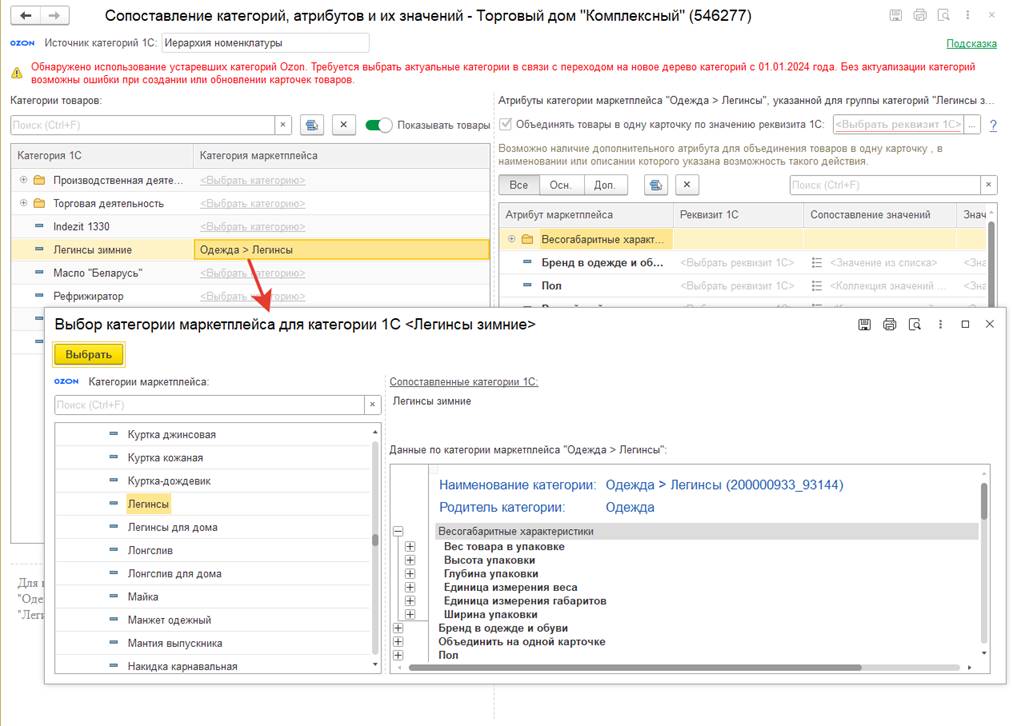The width and height of the screenshot is (1013, 726).
Task: Click the print icon in category selection dialog
Action: coord(890,324)
